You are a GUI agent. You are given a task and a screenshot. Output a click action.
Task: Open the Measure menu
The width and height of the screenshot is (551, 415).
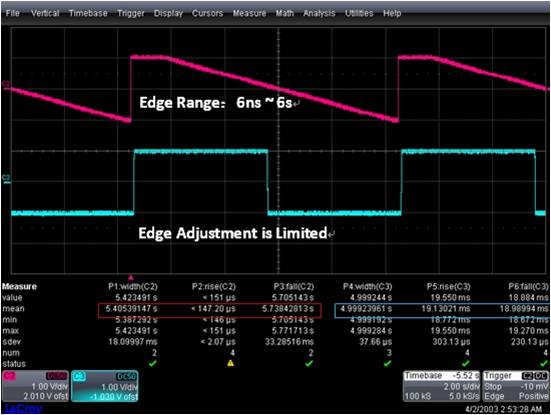pos(249,13)
